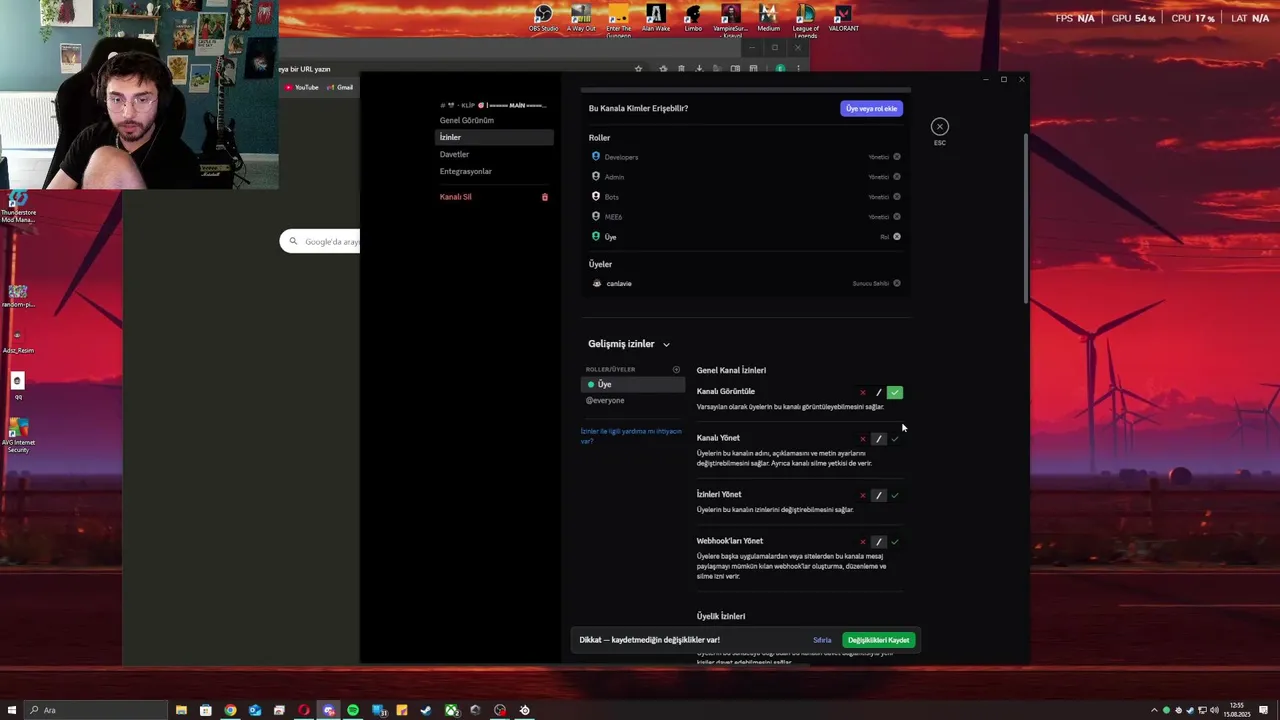Click the green Üye role shield icon
The width and height of the screenshot is (1280, 720).
pyautogui.click(x=596, y=237)
